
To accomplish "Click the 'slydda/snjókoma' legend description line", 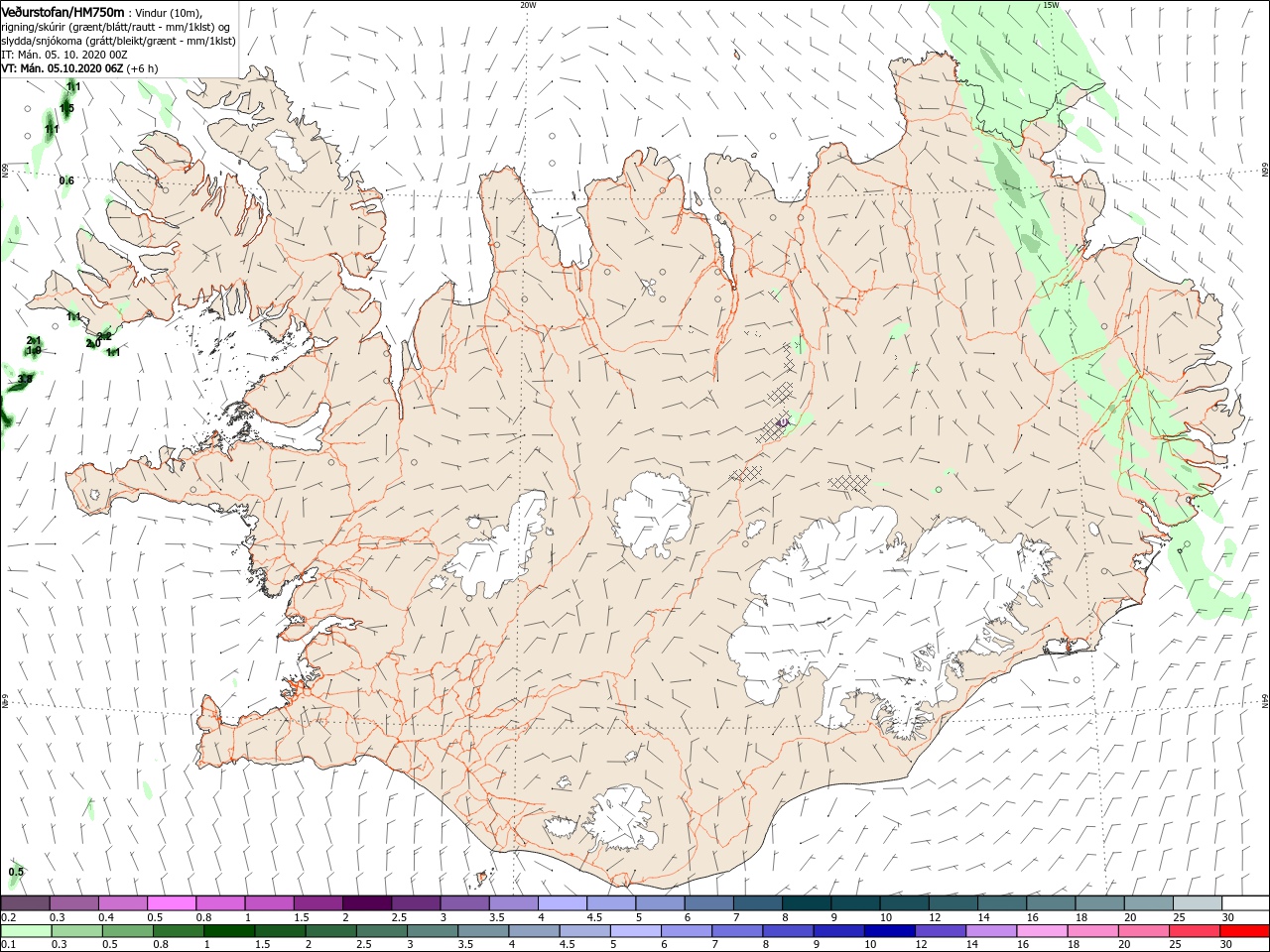I will click(x=118, y=41).
